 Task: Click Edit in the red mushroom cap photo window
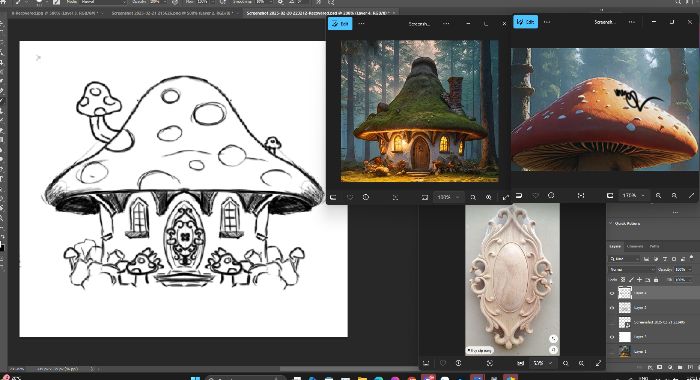[x=525, y=21]
